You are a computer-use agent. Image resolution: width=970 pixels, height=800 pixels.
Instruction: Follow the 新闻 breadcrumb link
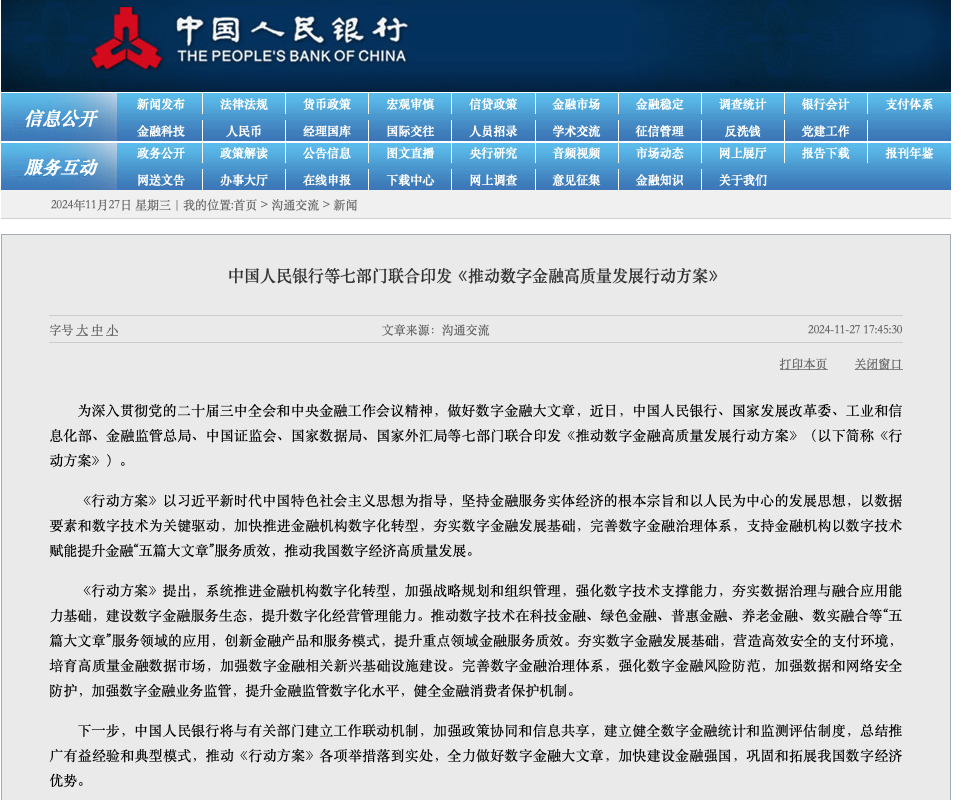[345, 205]
